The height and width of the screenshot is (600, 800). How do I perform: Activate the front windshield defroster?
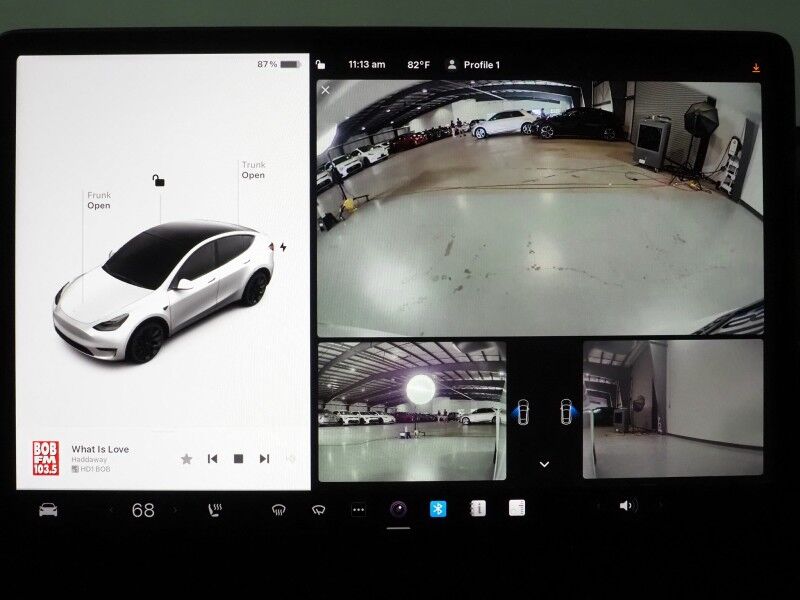(x=279, y=510)
